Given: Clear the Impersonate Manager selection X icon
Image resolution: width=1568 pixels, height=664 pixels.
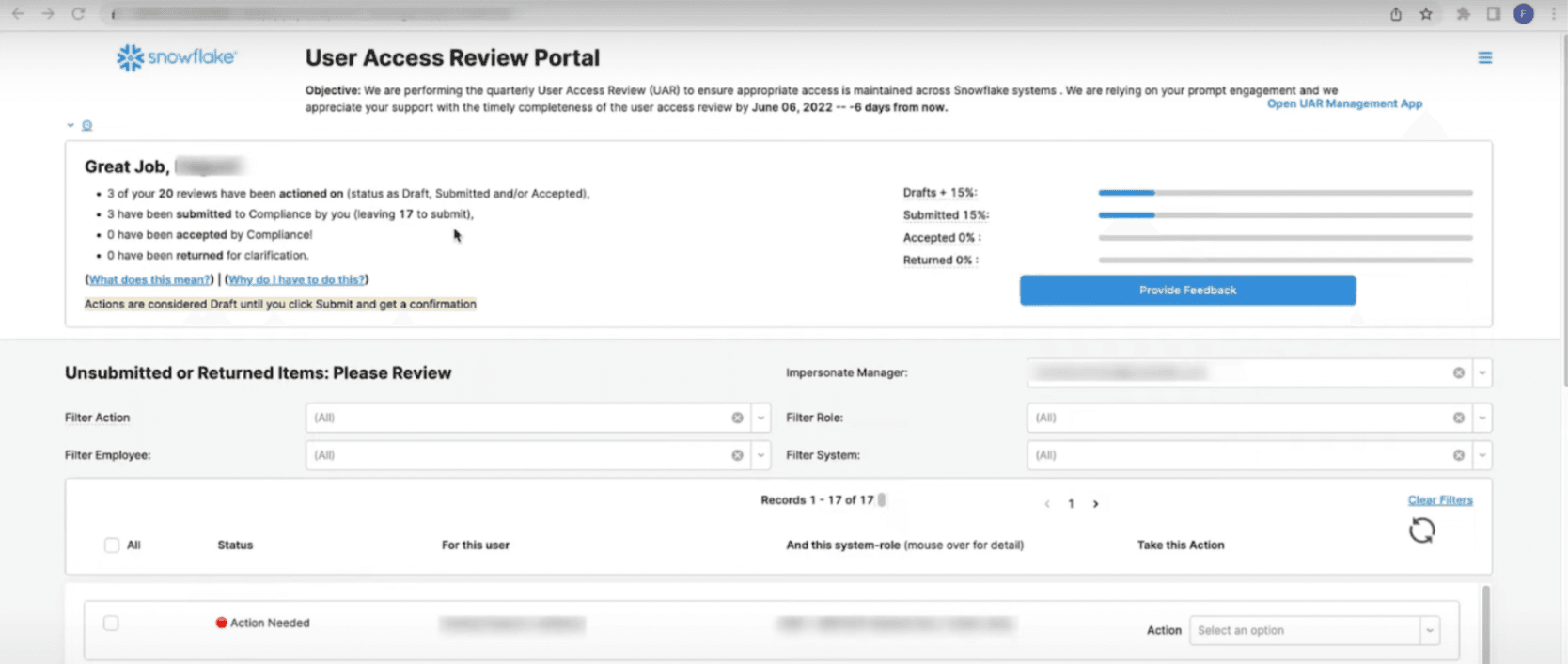Looking at the screenshot, I should coord(1458,373).
